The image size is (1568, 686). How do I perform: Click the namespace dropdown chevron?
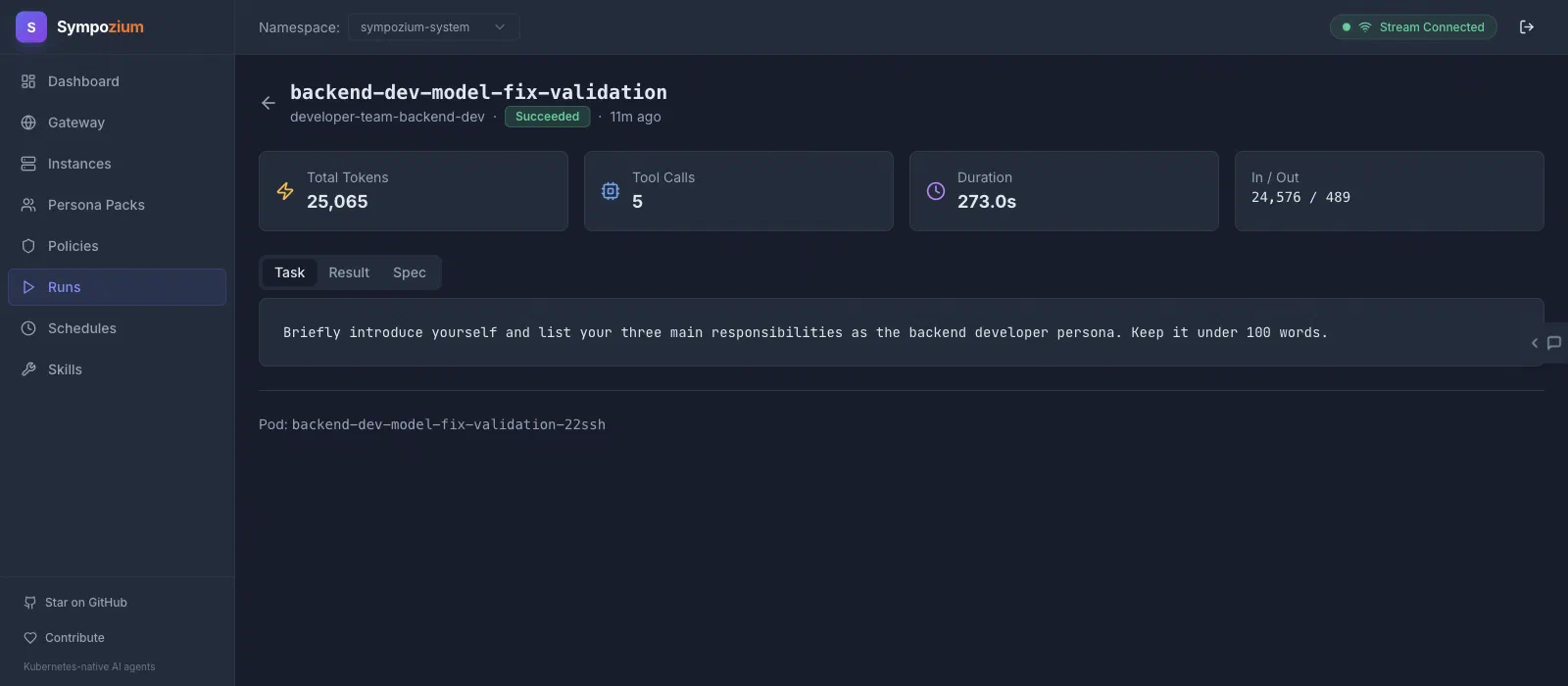(x=500, y=27)
